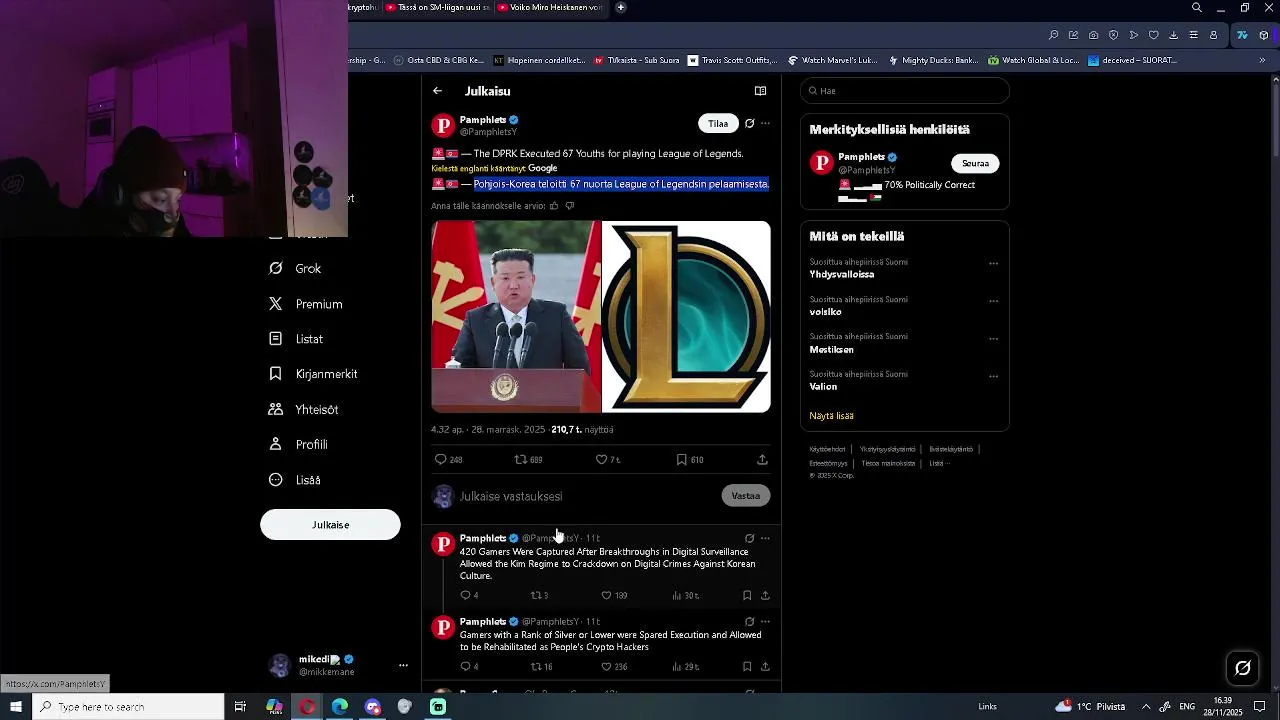The height and width of the screenshot is (720, 1280).
Task: Open the League of Legends logo image
Action: 687,317
